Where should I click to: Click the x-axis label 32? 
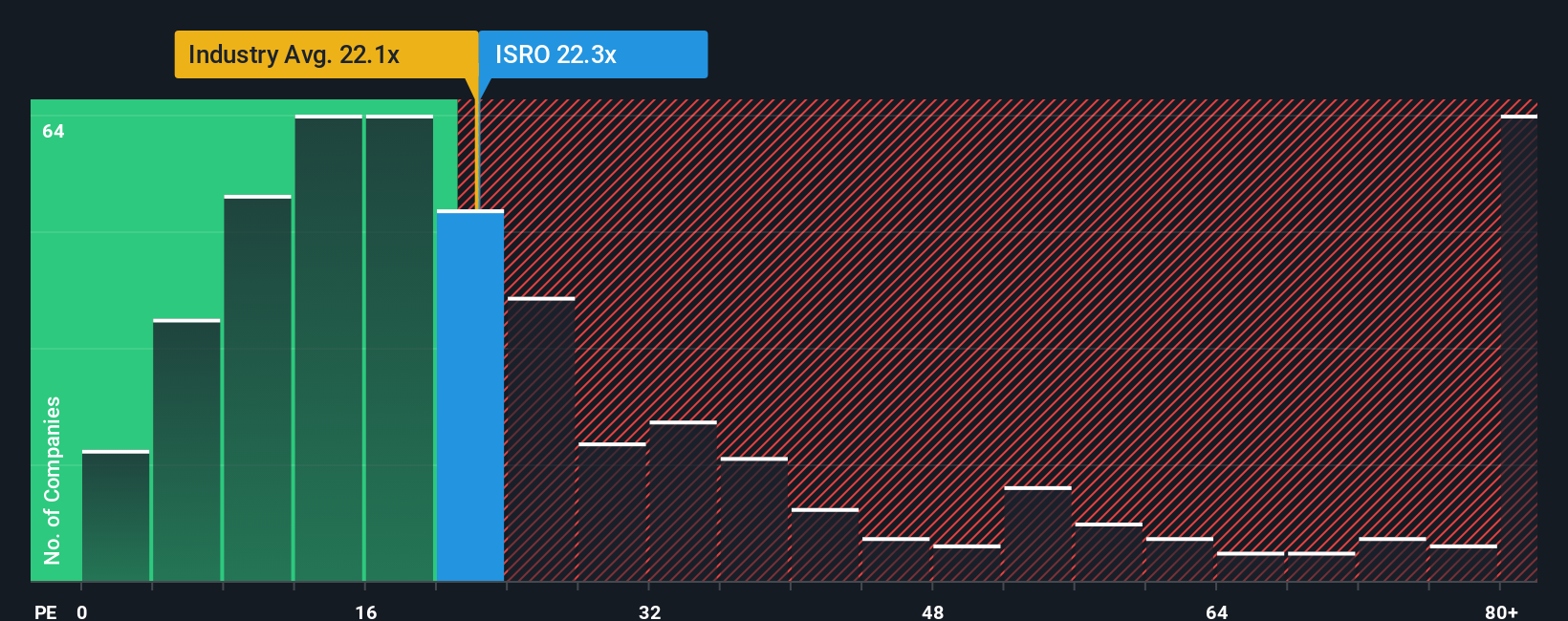coord(649,611)
